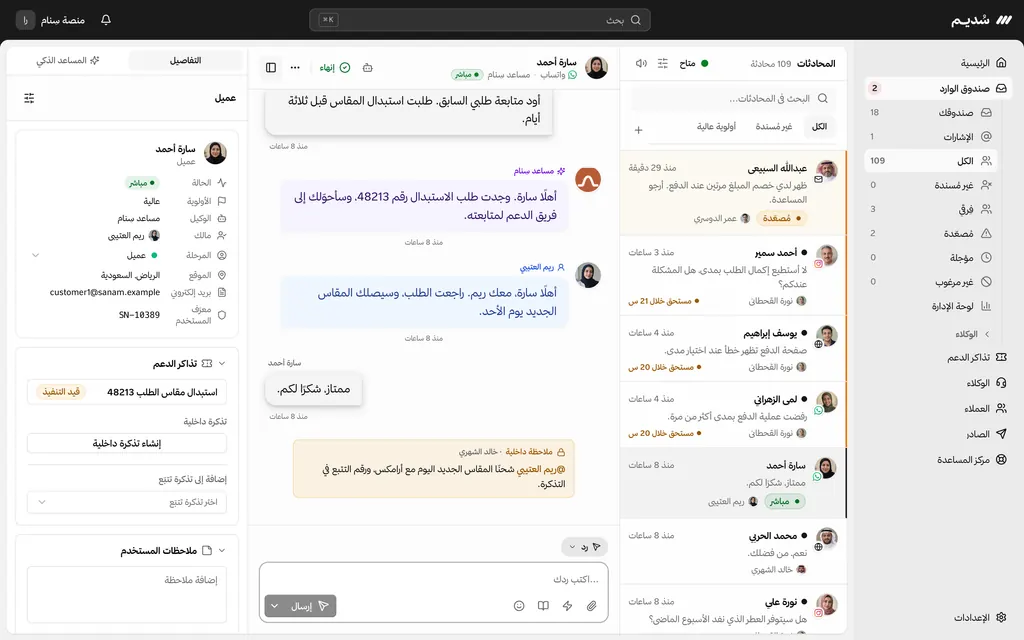Click the @ريم العتيبي mention in internal note

click(541, 469)
